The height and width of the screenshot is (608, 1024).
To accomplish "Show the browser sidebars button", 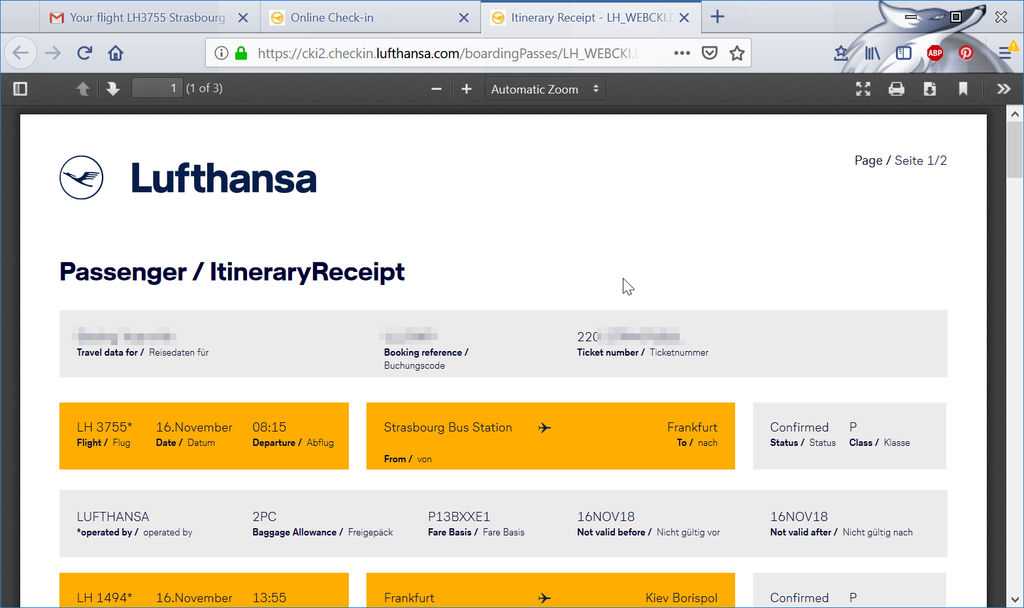I will tap(904, 53).
